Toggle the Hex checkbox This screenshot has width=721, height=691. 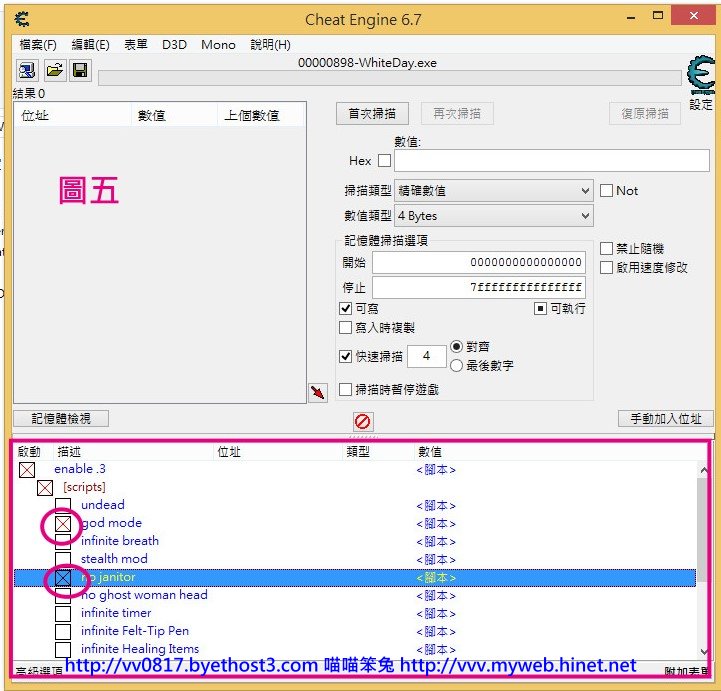pyautogui.click(x=384, y=160)
